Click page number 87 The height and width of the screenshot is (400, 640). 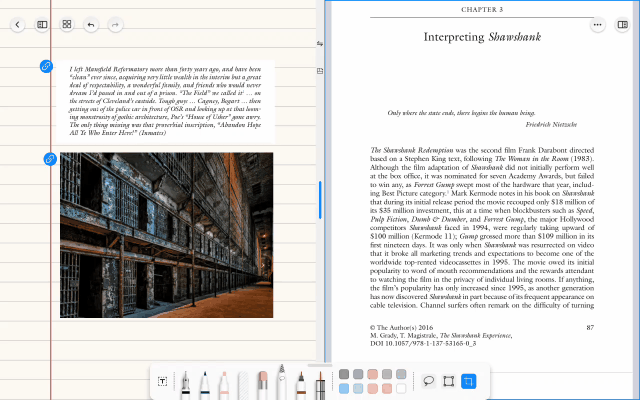[x=590, y=328]
